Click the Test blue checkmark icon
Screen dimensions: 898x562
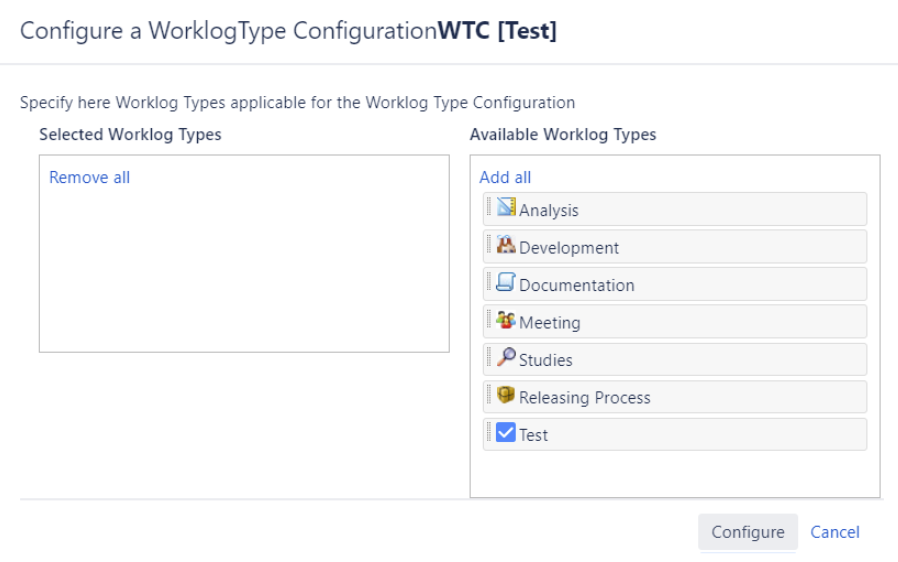click(506, 433)
